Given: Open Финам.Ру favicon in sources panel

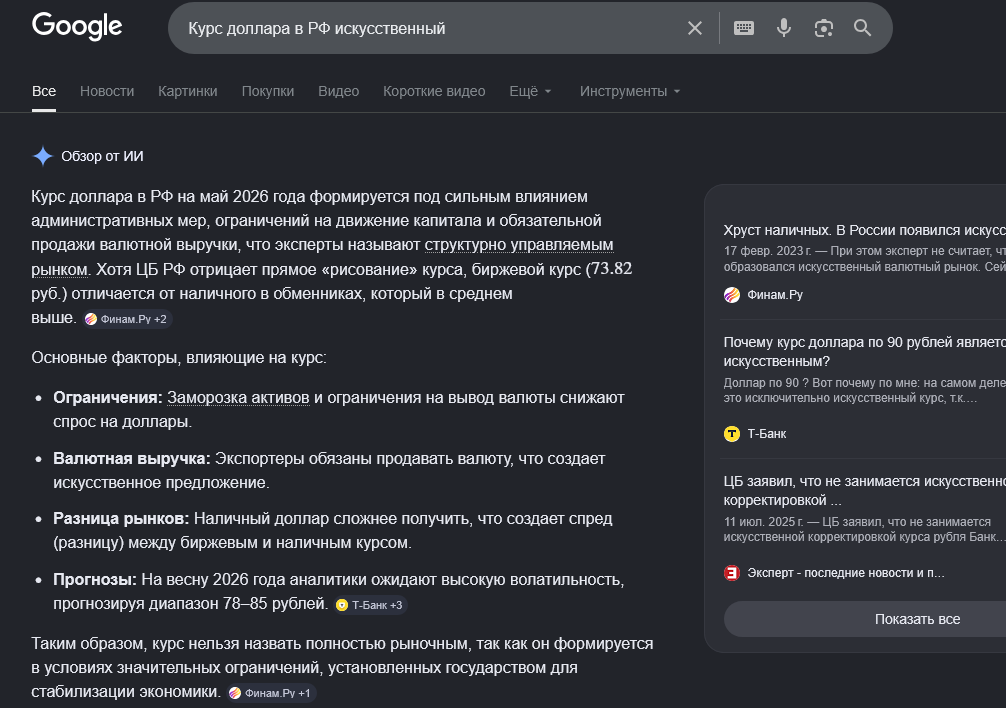Looking at the screenshot, I should point(731,295).
